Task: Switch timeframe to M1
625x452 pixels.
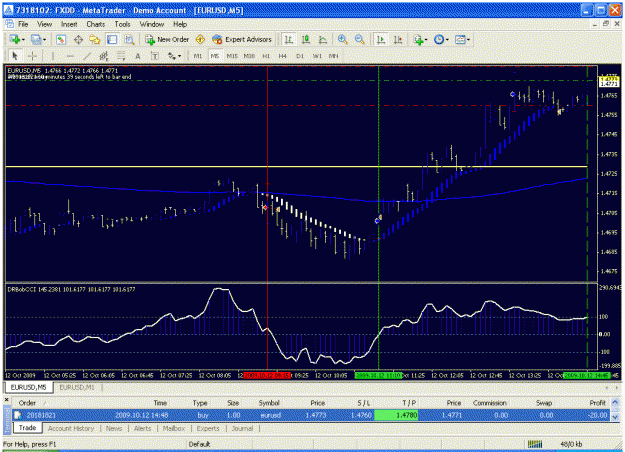Action: tap(198, 56)
